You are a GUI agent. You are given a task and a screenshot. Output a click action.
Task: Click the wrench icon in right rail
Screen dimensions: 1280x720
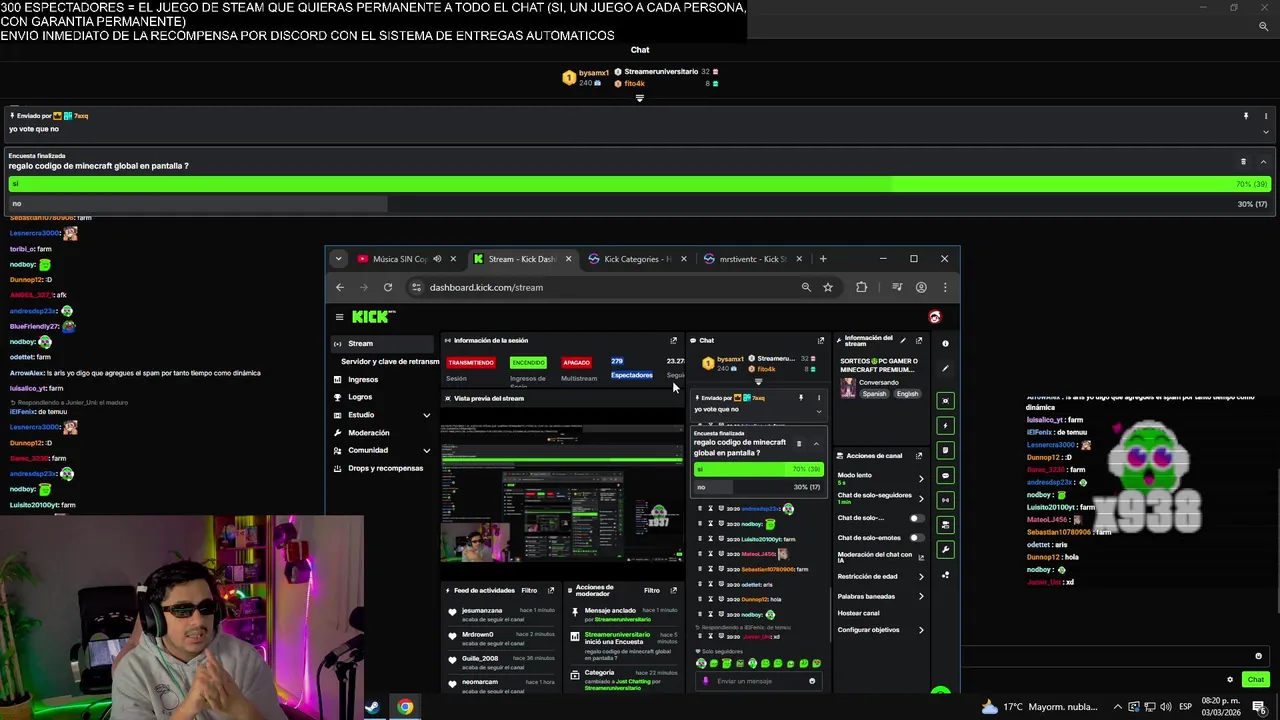945,550
